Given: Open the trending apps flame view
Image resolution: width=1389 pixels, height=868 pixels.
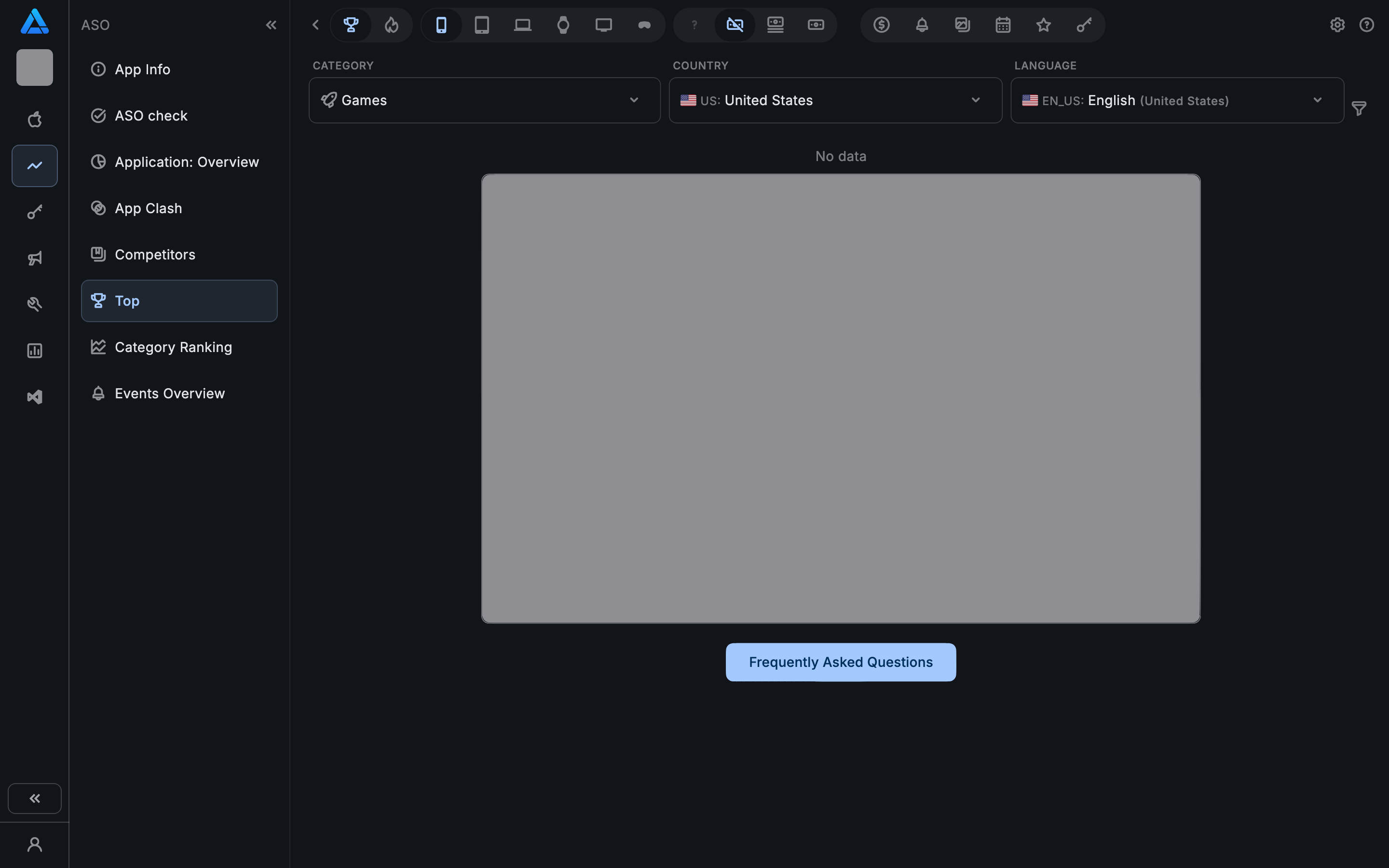Looking at the screenshot, I should click(392, 25).
